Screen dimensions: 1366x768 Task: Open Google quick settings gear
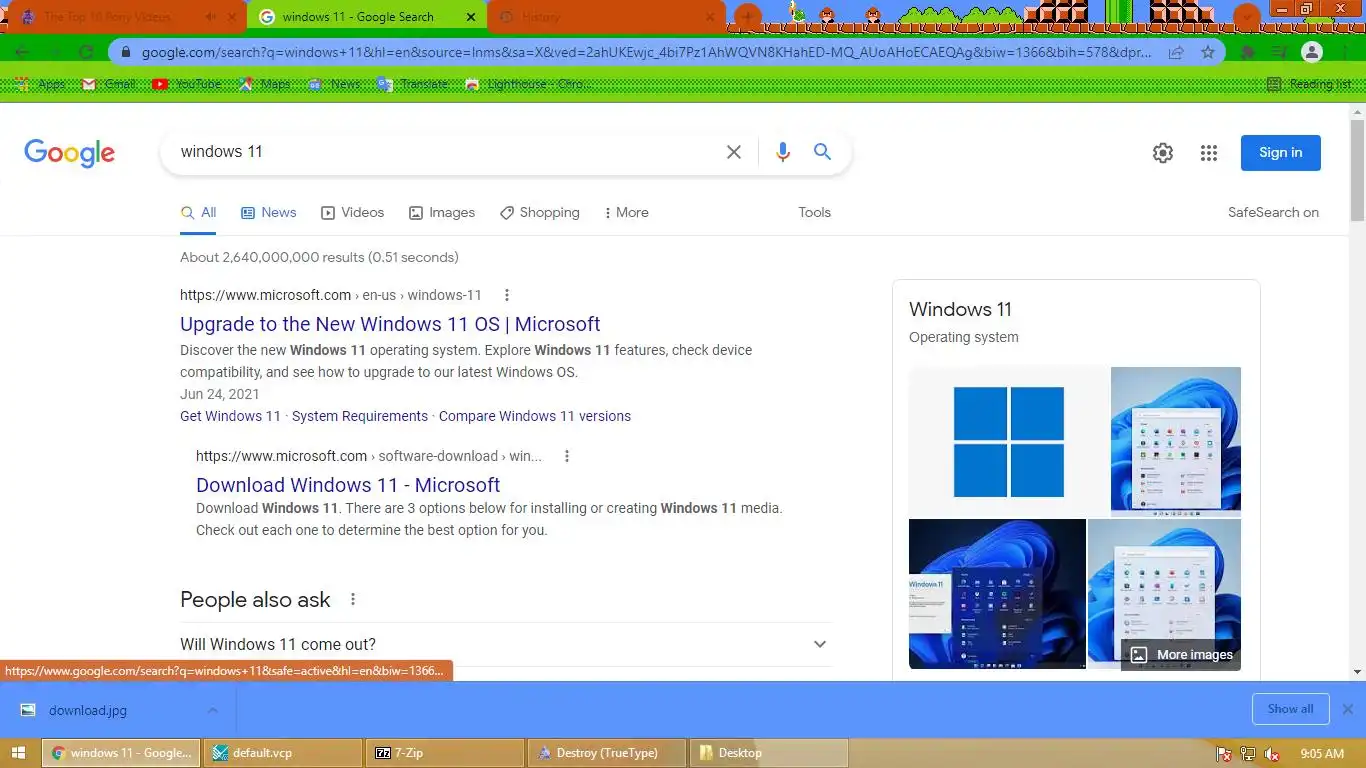pos(1162,153)
